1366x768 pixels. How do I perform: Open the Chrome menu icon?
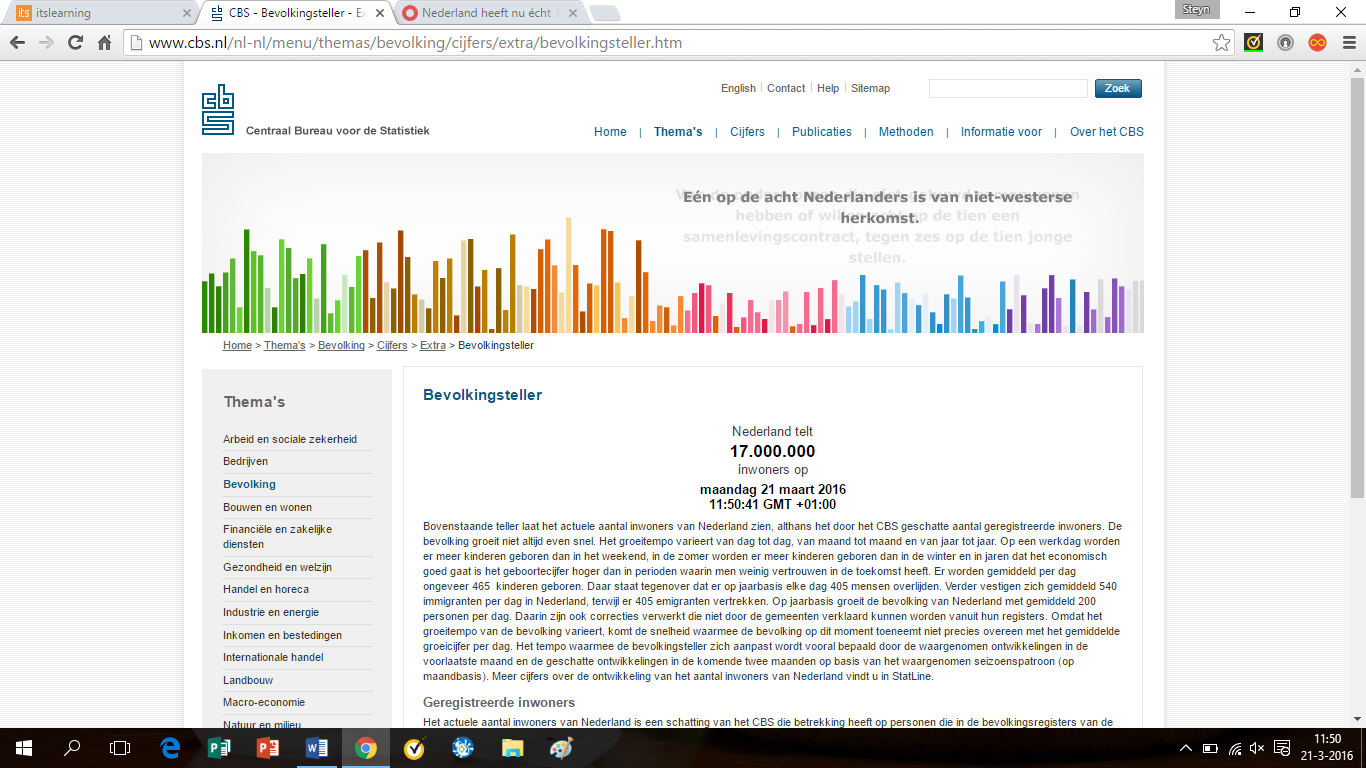tap(1348, 43)
